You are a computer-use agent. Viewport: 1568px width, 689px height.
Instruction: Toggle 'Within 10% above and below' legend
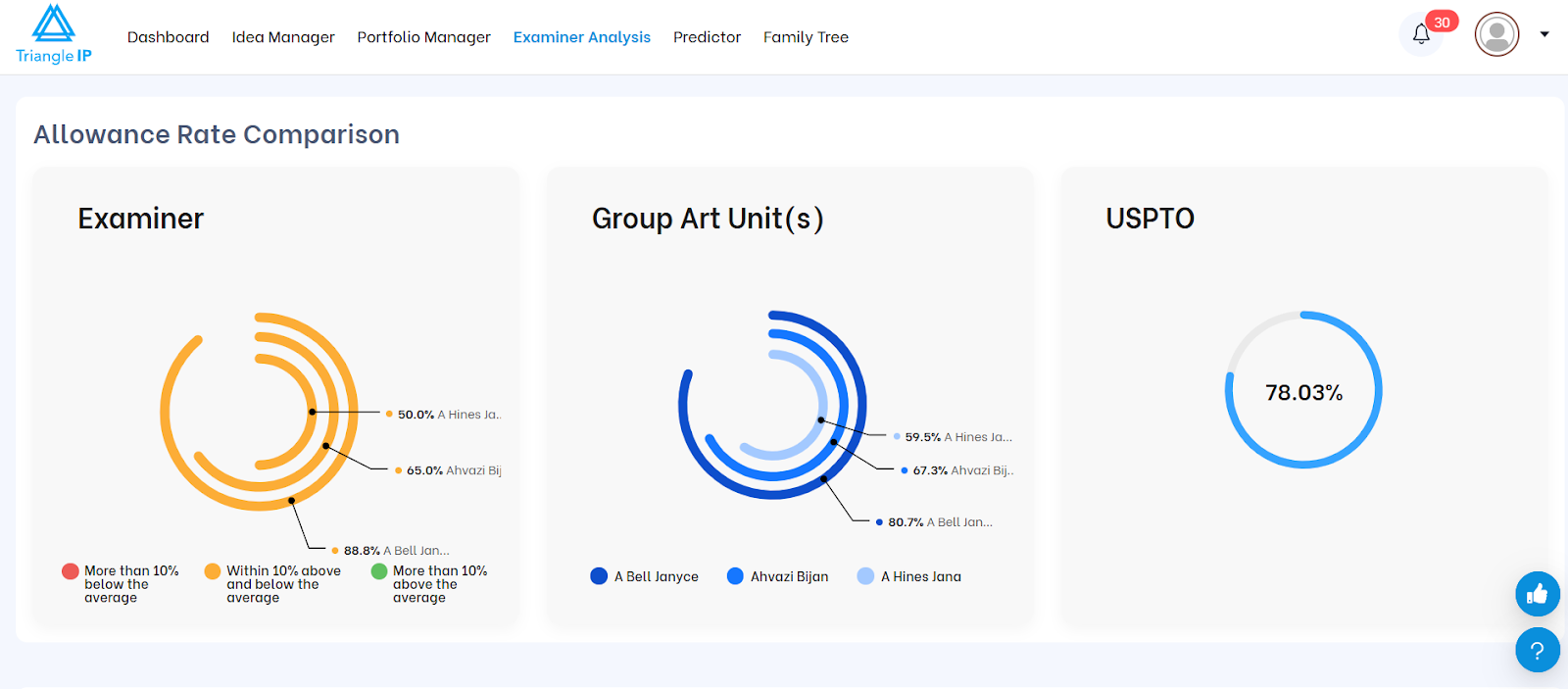pyautogui.click(x=273, y=584)
